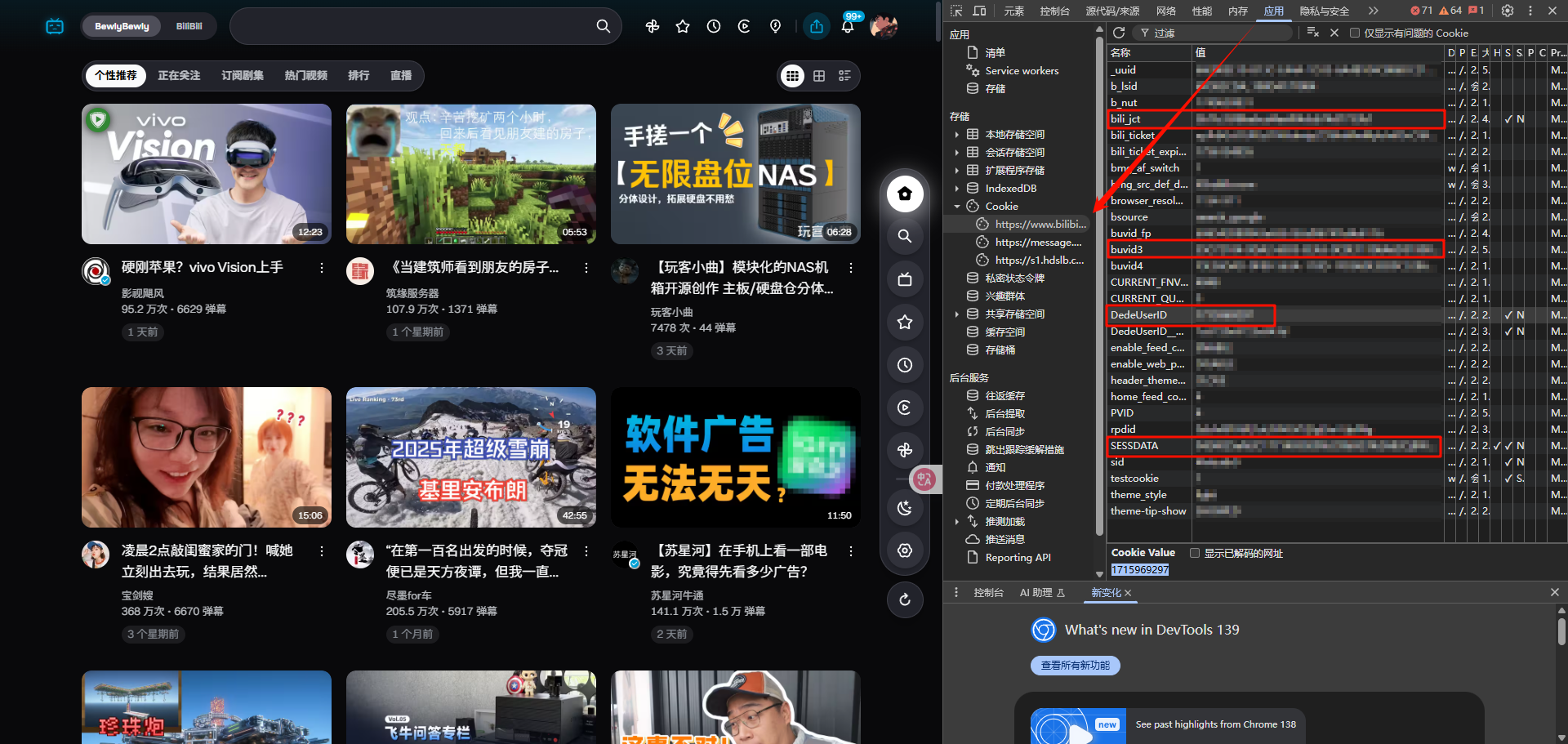Switch to dense grid layout icon
Viewport: 1568px width, 744px height.
tap(792, 76)
